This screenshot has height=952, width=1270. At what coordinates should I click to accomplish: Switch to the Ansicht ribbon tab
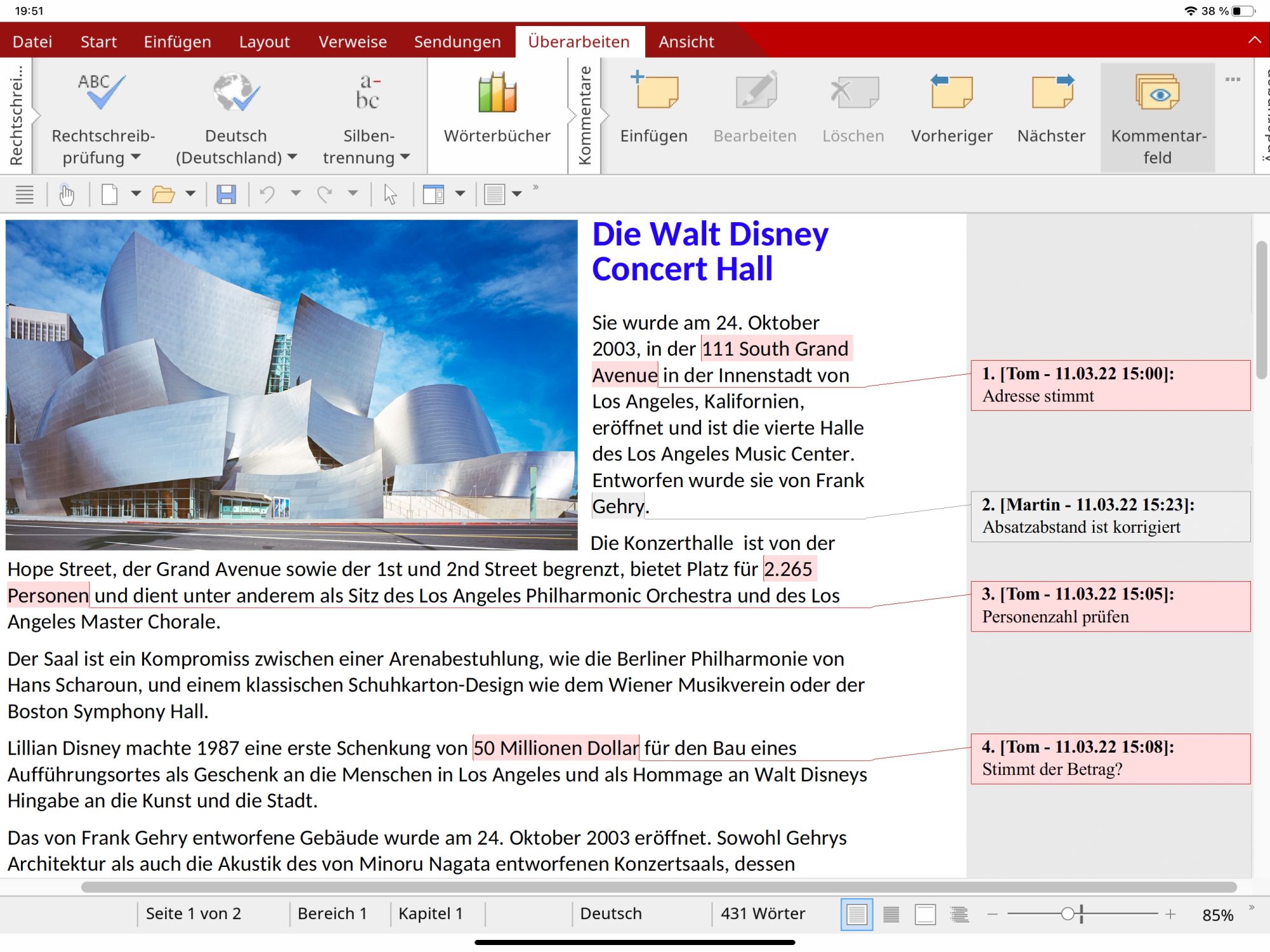[x=686, y=42]
